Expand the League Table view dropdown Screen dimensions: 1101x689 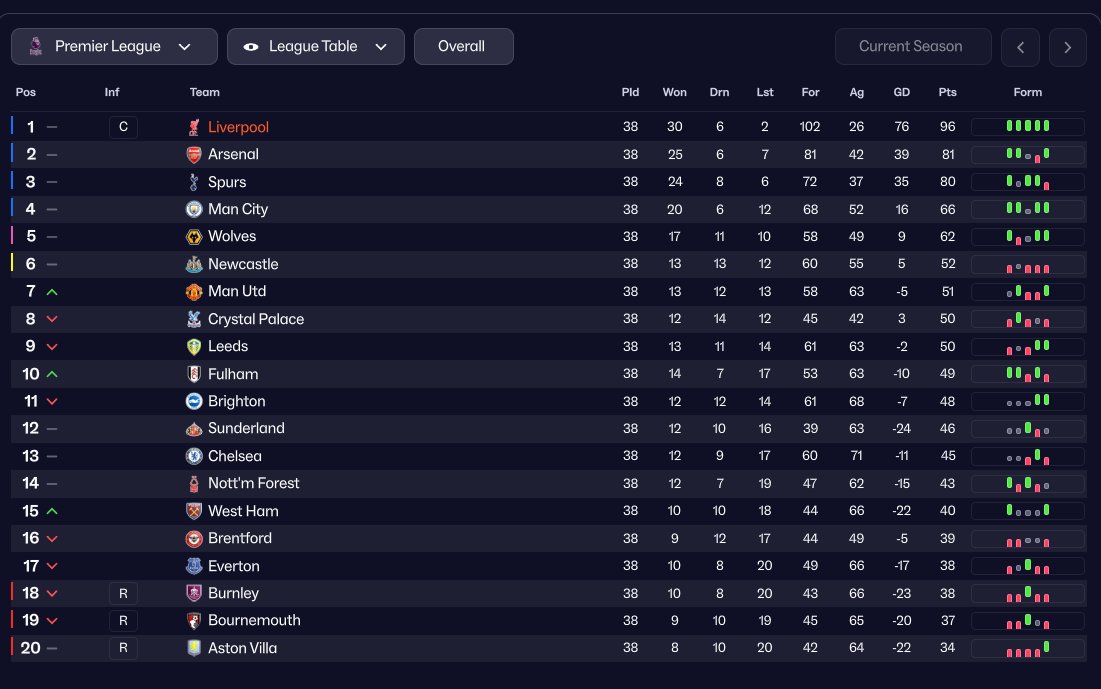(315, 46)
